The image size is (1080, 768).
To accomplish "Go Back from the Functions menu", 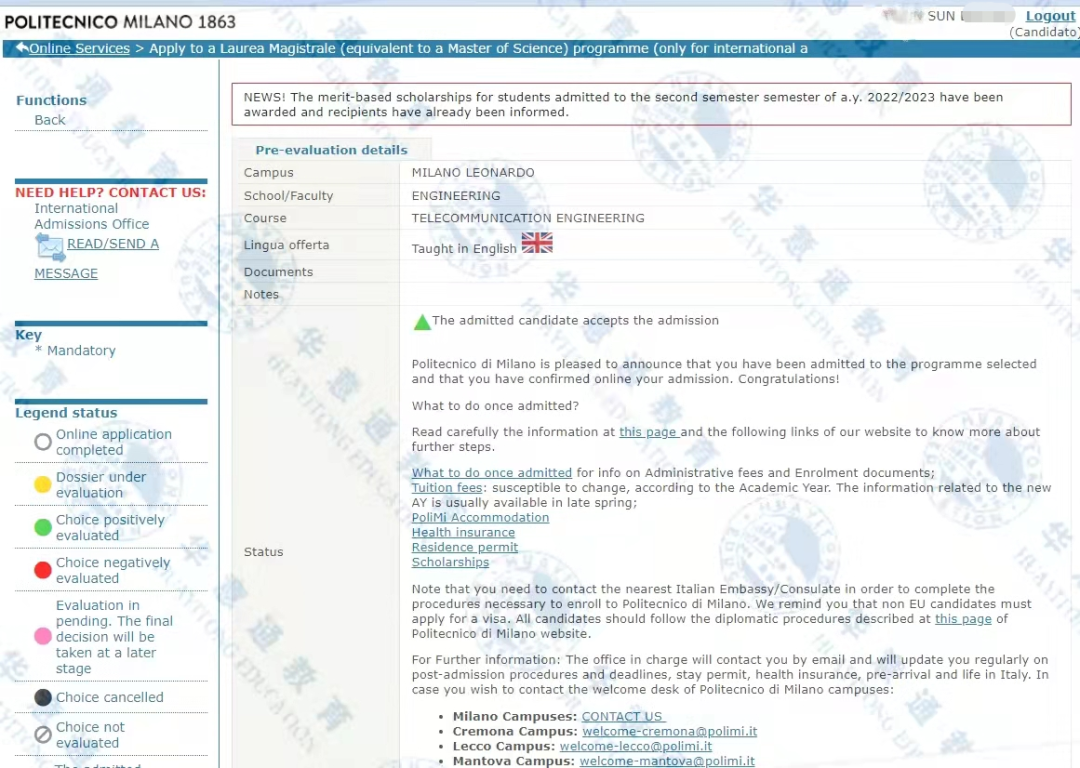I will pos(50,120).
